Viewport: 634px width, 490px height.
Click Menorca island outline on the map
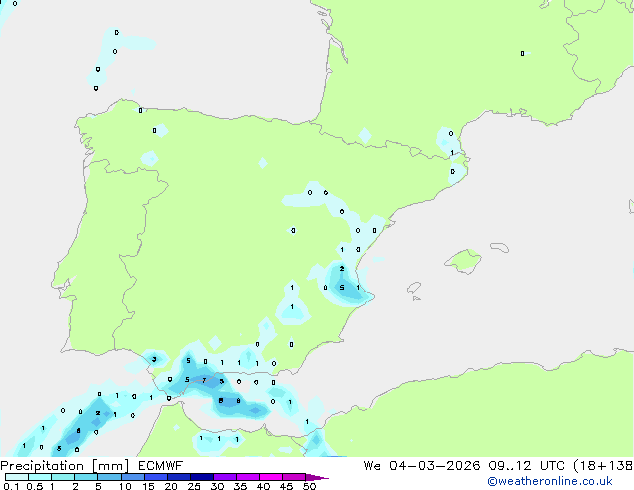[499, 247]
